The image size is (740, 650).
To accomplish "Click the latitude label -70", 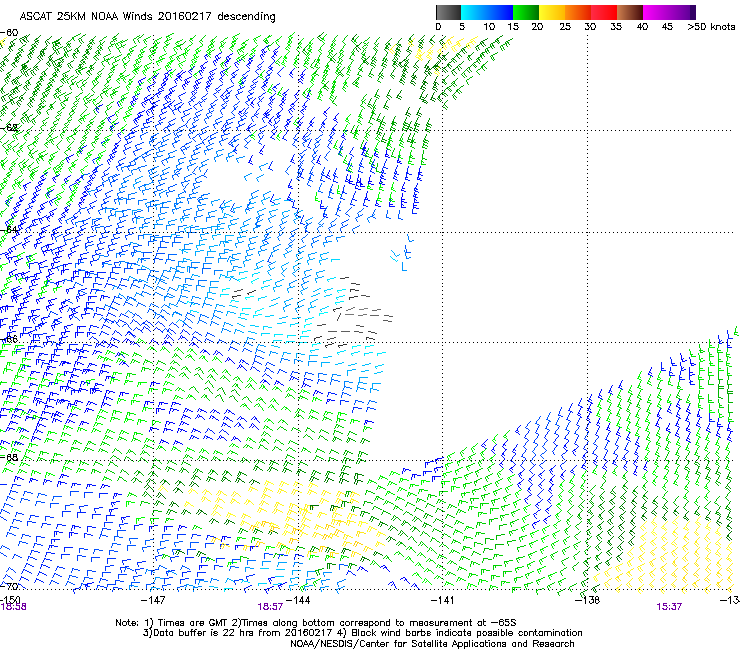I will (9, 586).
